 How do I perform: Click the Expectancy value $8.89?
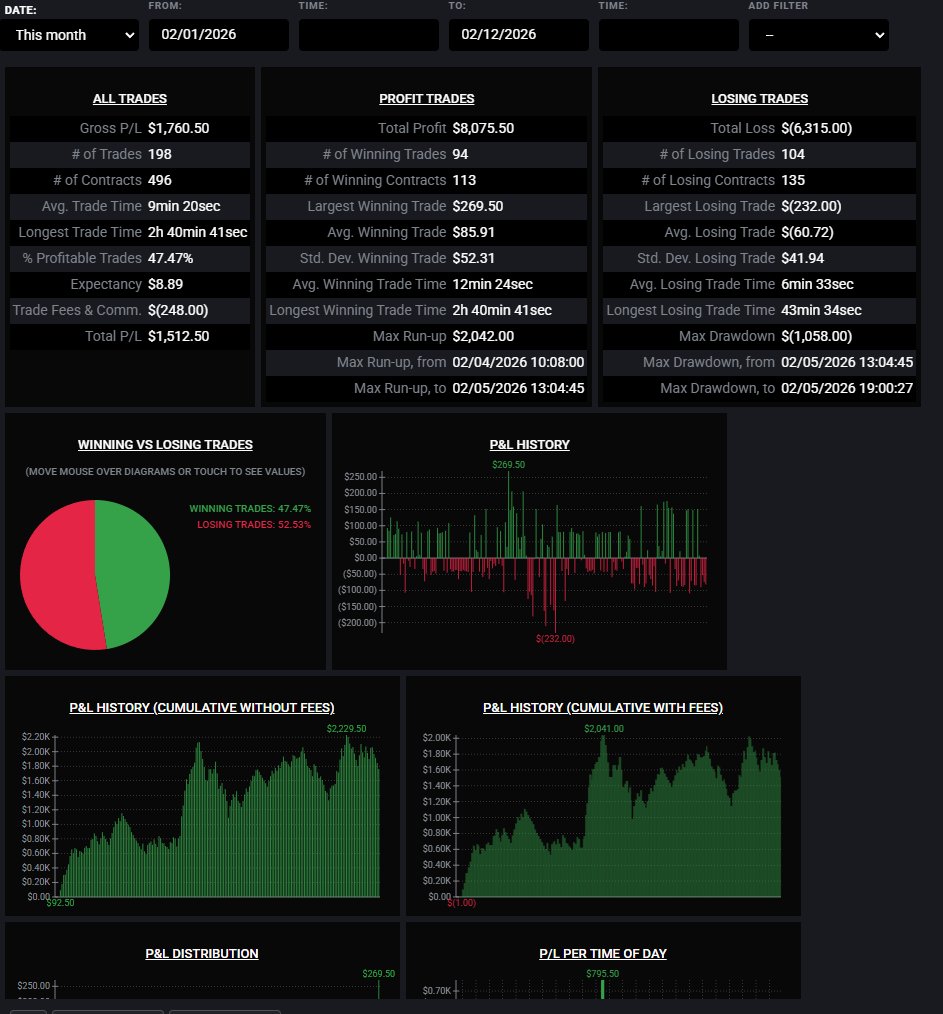click(x=166, y=284)
